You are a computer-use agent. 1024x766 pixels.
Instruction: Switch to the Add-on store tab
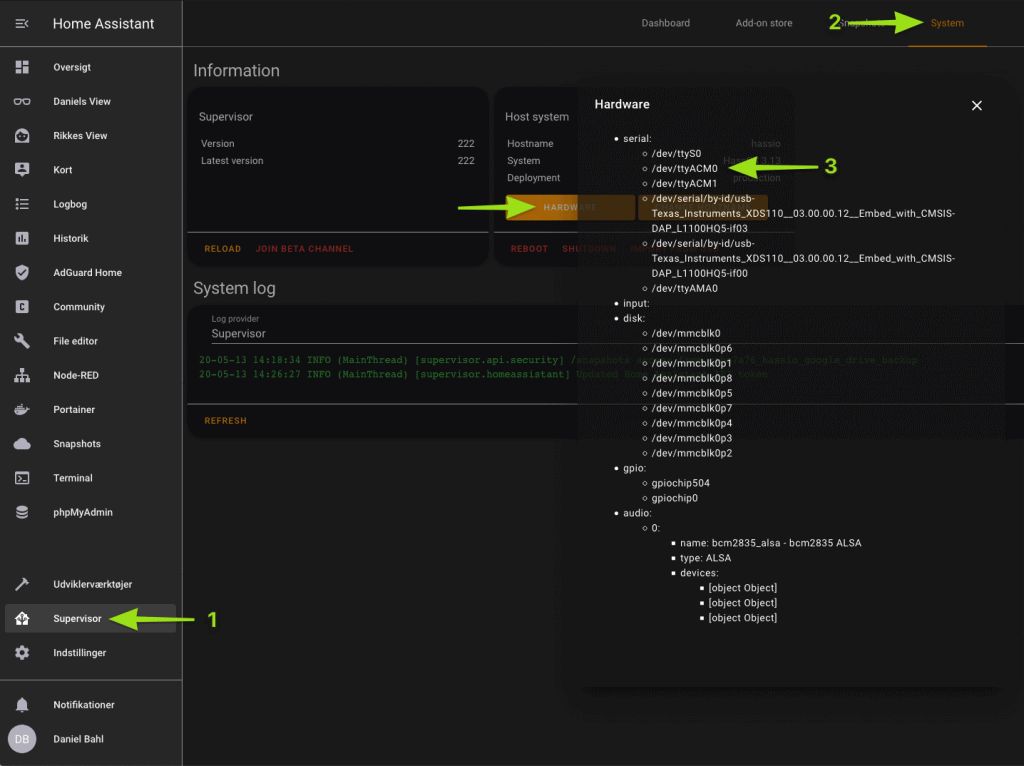[x=763, y=23]
